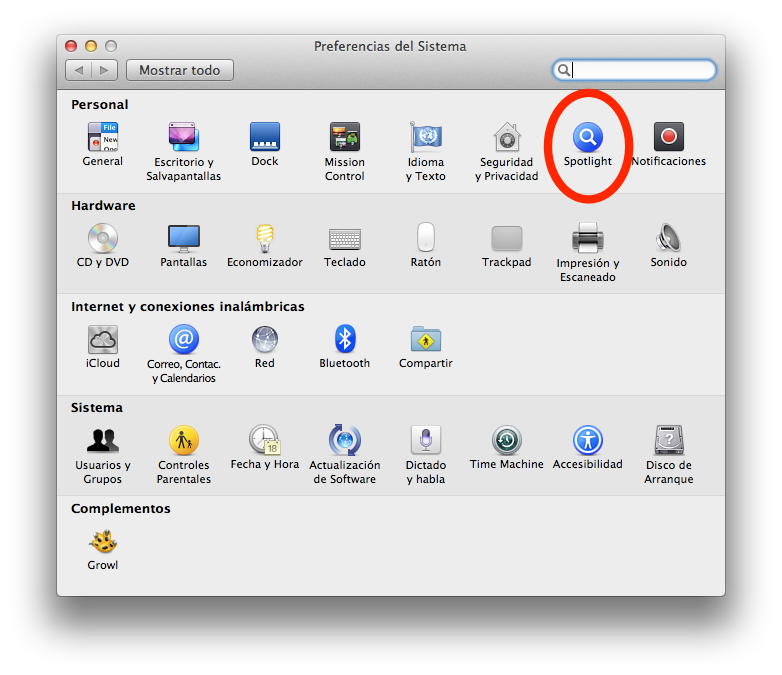
Task: Click the magnifier icon in the search field
Action: coord(564,70)
